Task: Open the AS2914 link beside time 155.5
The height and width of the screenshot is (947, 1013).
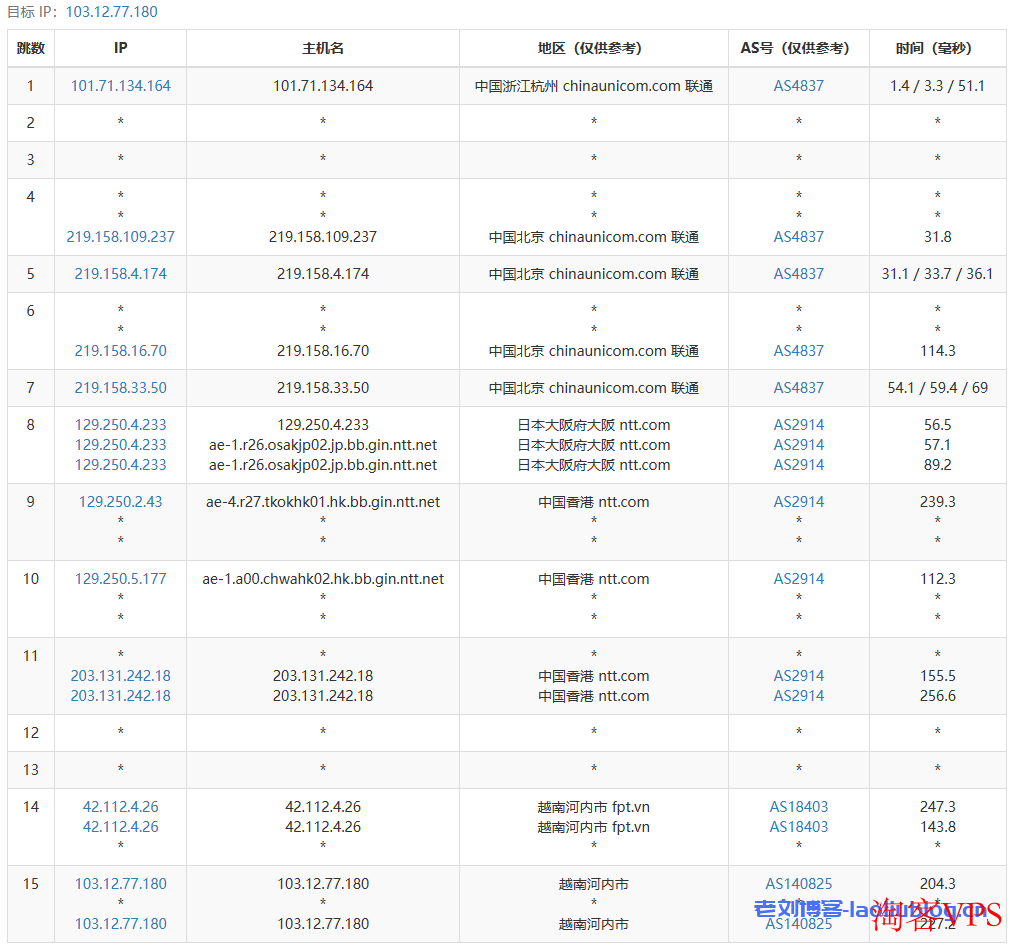Action: click(799, 676)
